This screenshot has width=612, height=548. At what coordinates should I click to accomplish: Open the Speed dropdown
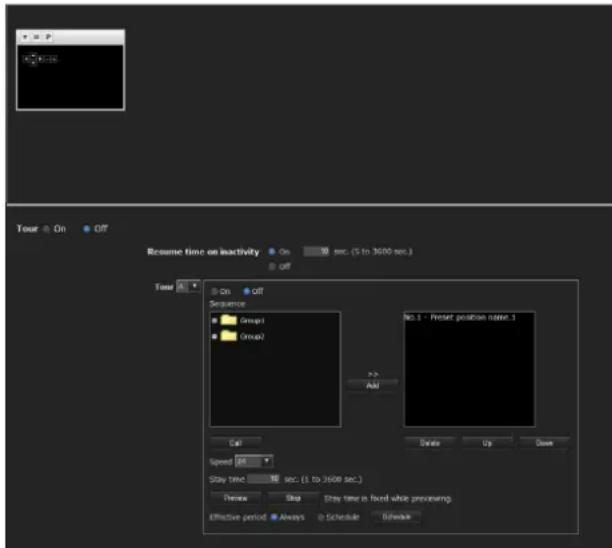click(x=254, y=461)
